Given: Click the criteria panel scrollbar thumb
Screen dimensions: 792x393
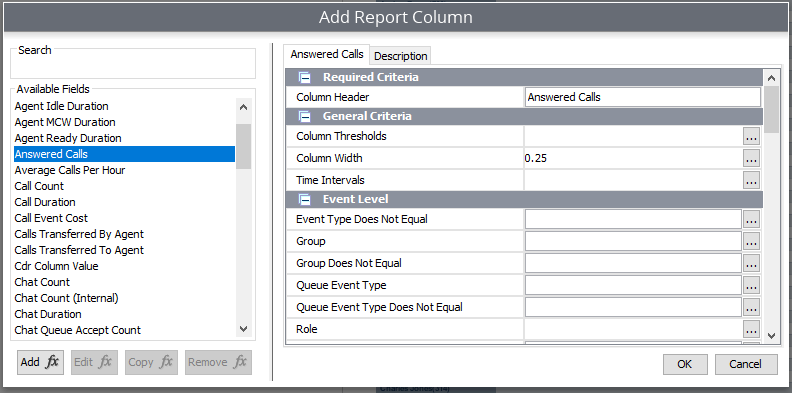Looking at the screenshot, I should [x=771, y=110].
